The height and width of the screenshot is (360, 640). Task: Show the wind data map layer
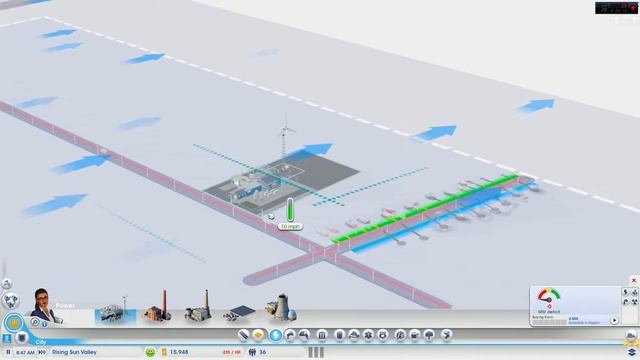(634, 292)
